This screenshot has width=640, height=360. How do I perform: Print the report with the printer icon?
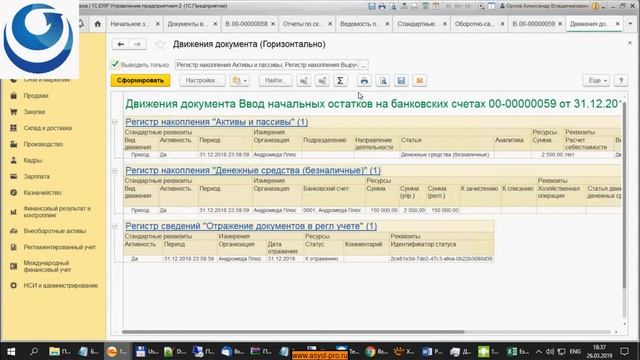(x=364, y=80)
